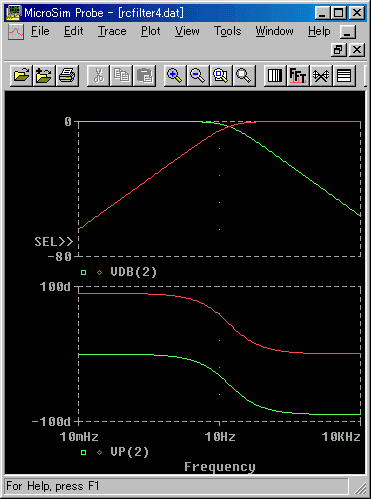
Task: Open the document control menu icon
Action: point(16,32)
